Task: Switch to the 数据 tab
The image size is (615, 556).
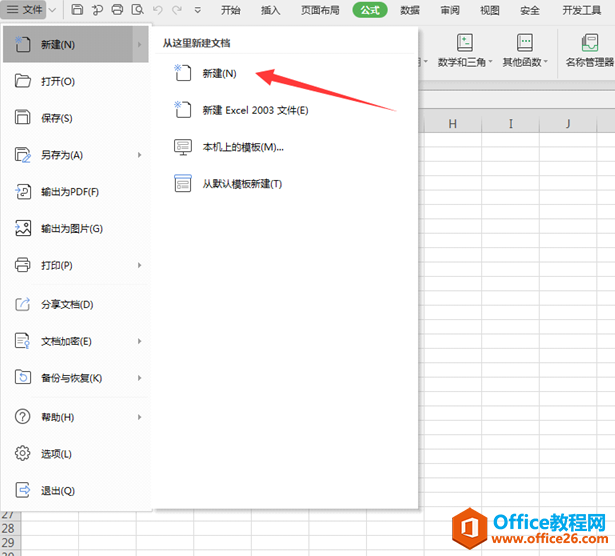Action: coord(410,10)
